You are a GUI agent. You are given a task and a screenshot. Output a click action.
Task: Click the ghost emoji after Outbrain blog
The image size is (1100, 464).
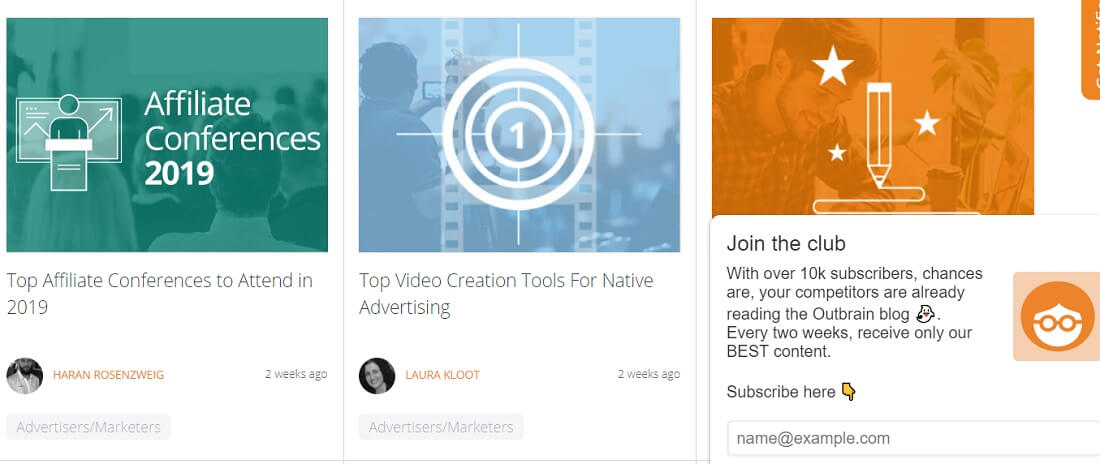tap(926, 313)
